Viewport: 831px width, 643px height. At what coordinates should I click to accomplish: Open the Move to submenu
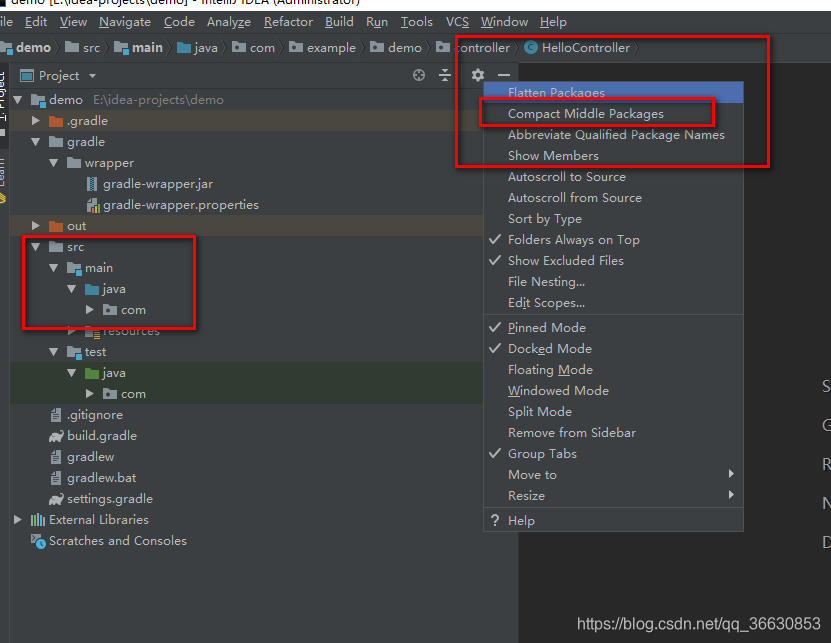[x=614, y=474]
